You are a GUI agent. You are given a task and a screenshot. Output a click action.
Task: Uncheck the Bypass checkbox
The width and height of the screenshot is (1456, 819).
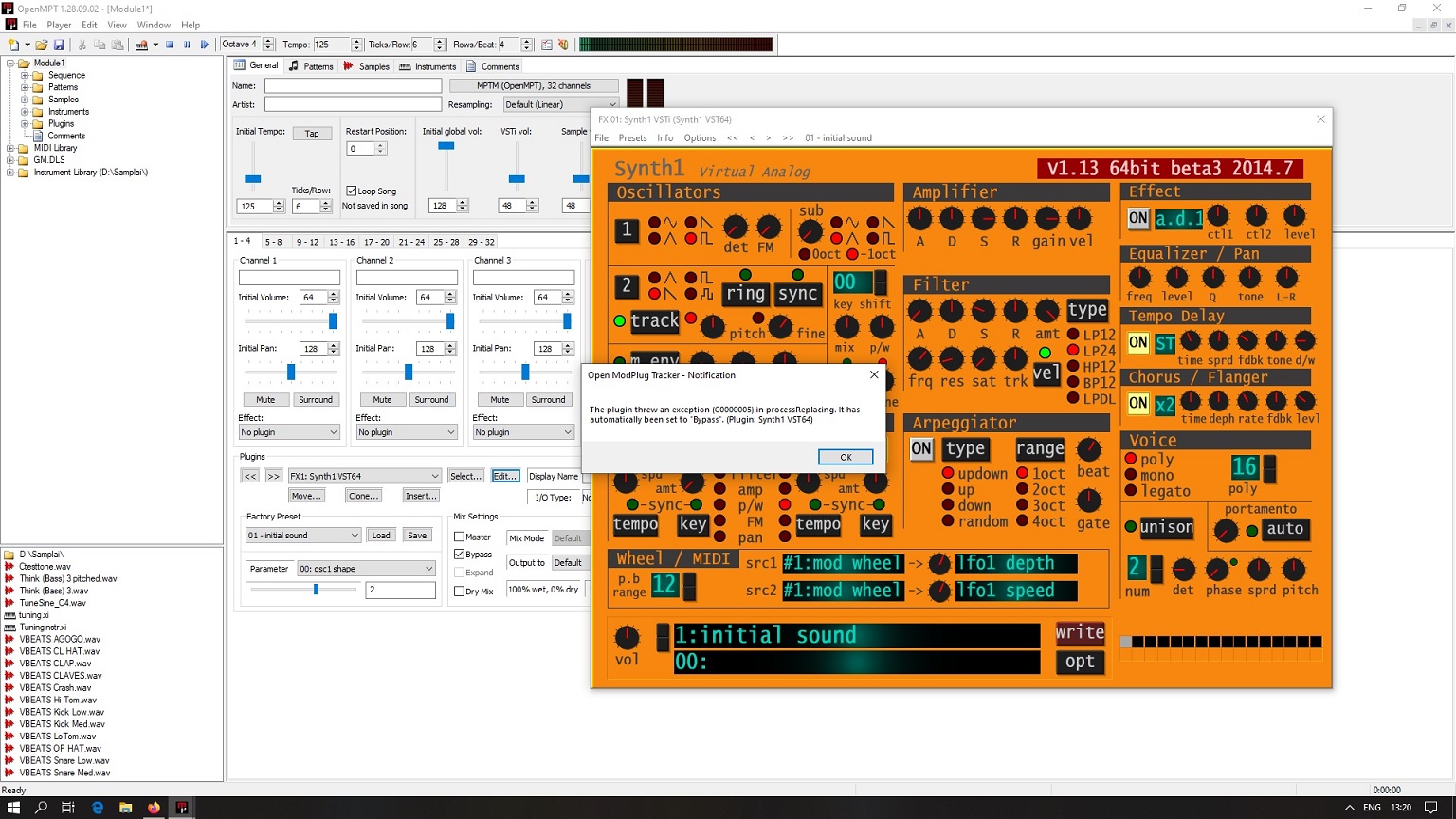coord(460,555)
